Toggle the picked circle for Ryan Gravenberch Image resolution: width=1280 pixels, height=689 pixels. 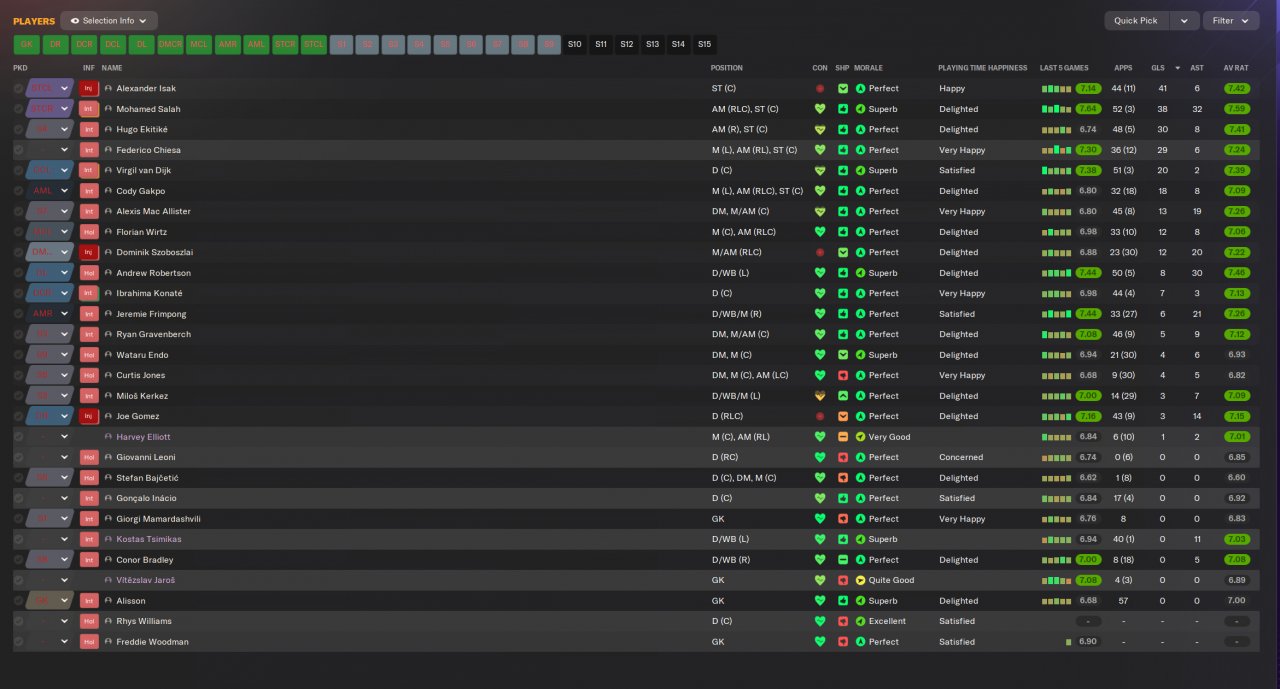tap(18, 334)
